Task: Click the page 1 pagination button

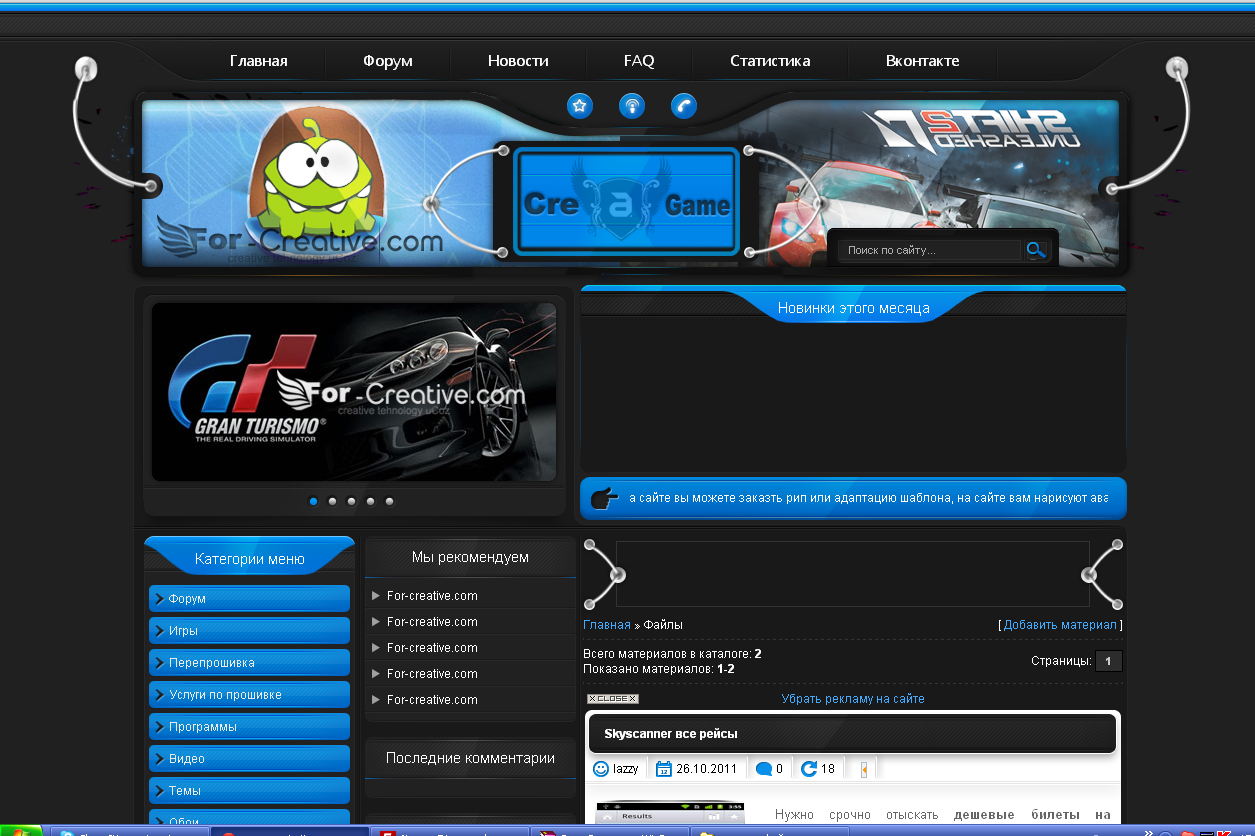Action: tap(1109, 661)
